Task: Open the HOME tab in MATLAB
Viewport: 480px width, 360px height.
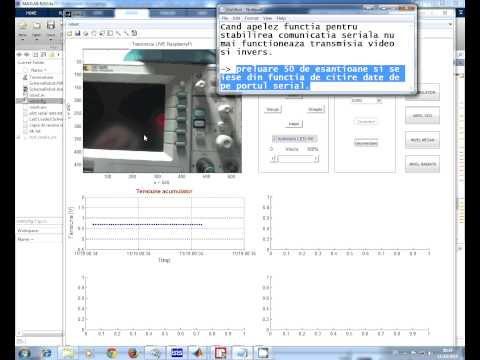Action: point(31,13)
